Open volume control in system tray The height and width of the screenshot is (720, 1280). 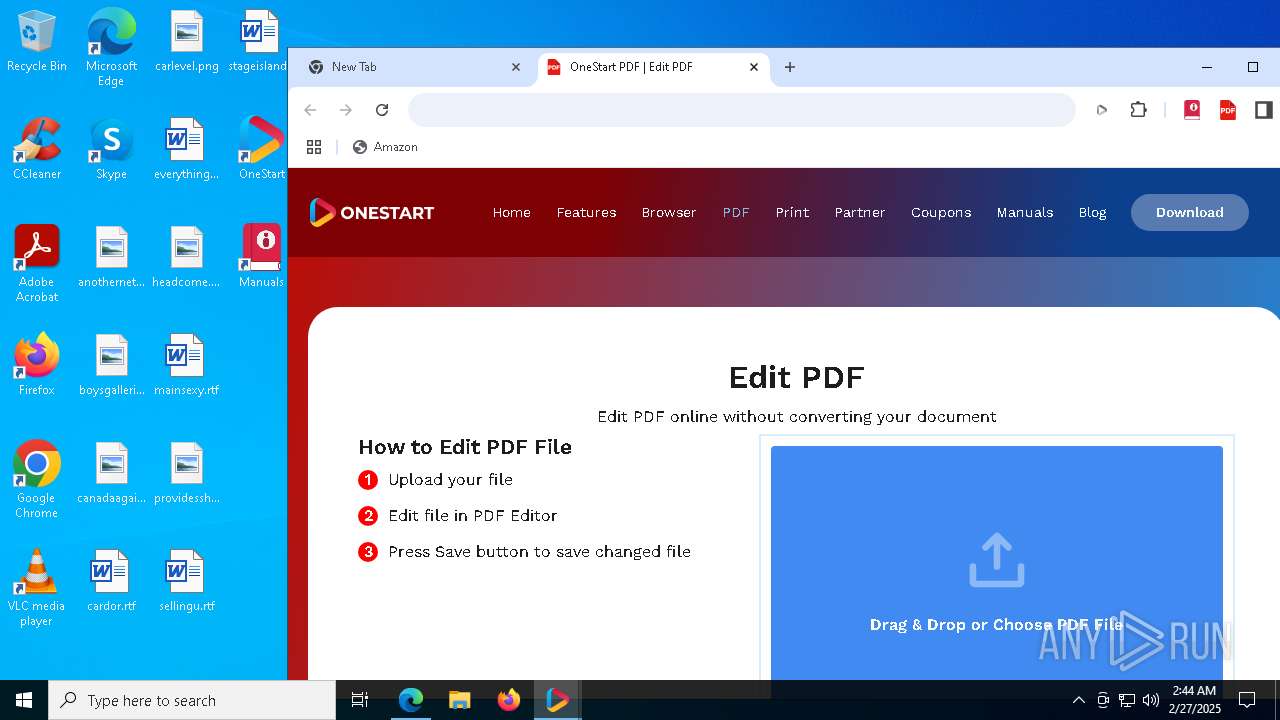(1151, 700)
